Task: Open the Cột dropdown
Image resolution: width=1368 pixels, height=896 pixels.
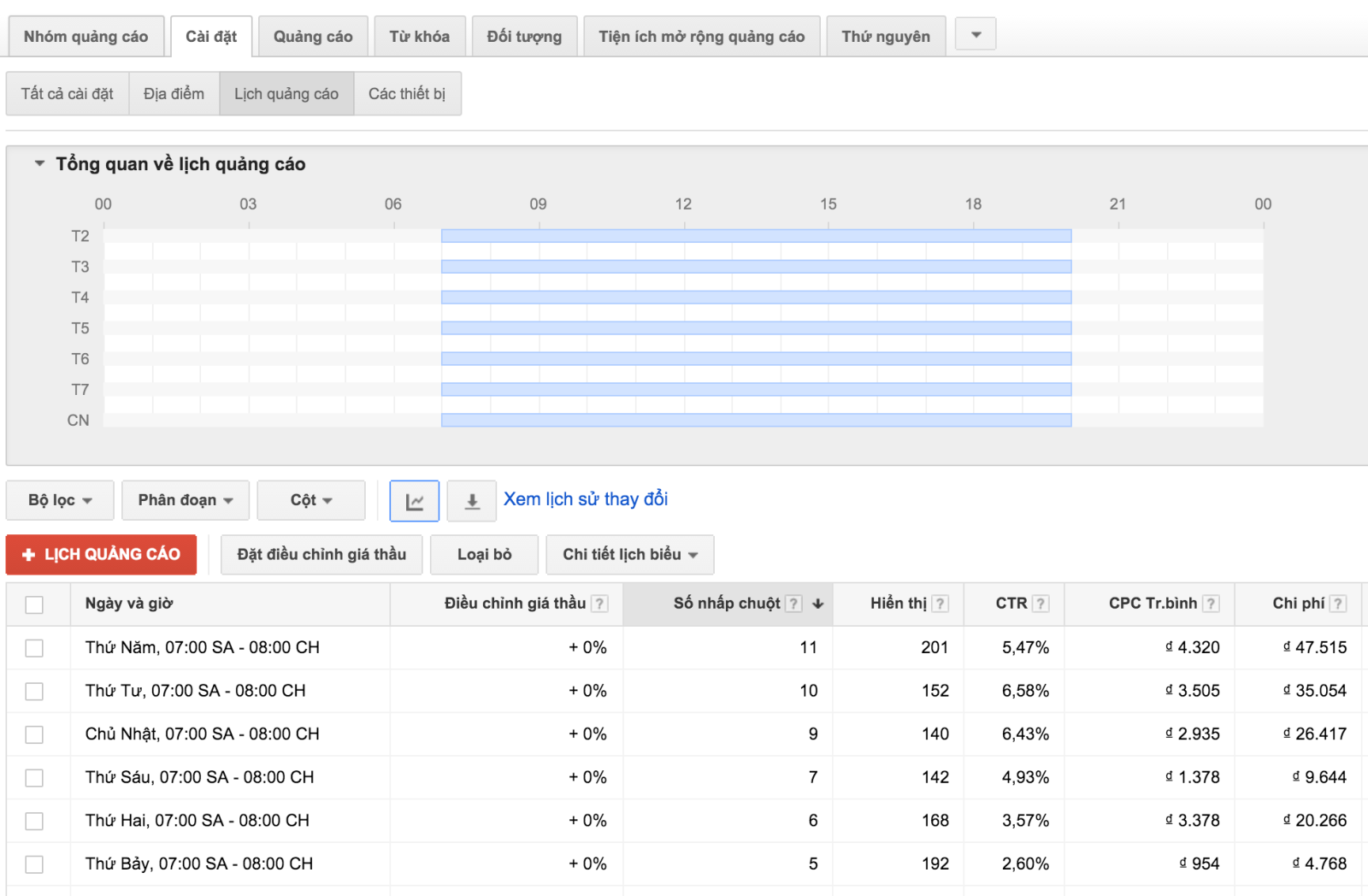Action: coord(310,500)
